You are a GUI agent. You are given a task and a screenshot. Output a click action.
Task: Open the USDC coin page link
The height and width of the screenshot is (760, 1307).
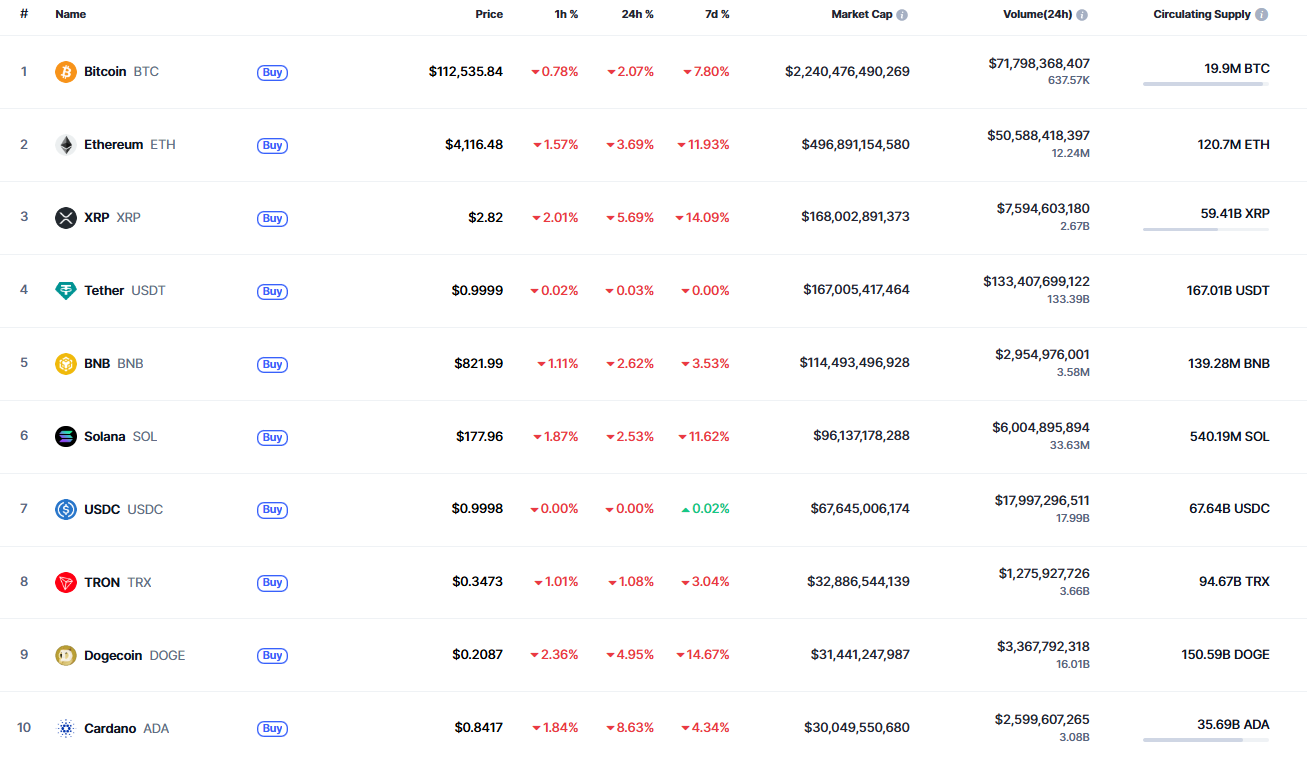coord(102,509)
